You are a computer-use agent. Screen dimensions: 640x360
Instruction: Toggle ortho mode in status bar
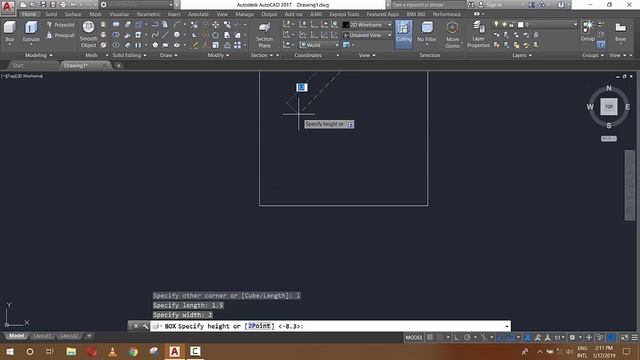[457, 338]
